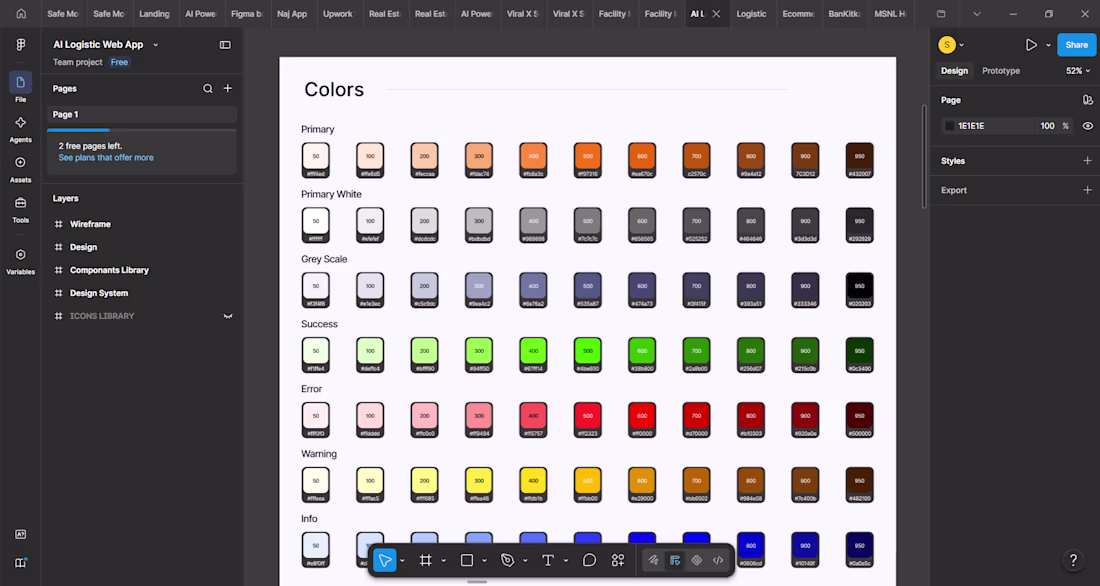Select the Success 500 green swatch
Image resolution: width=1100 pixels, height=586 pixels.
click(587, 354)
